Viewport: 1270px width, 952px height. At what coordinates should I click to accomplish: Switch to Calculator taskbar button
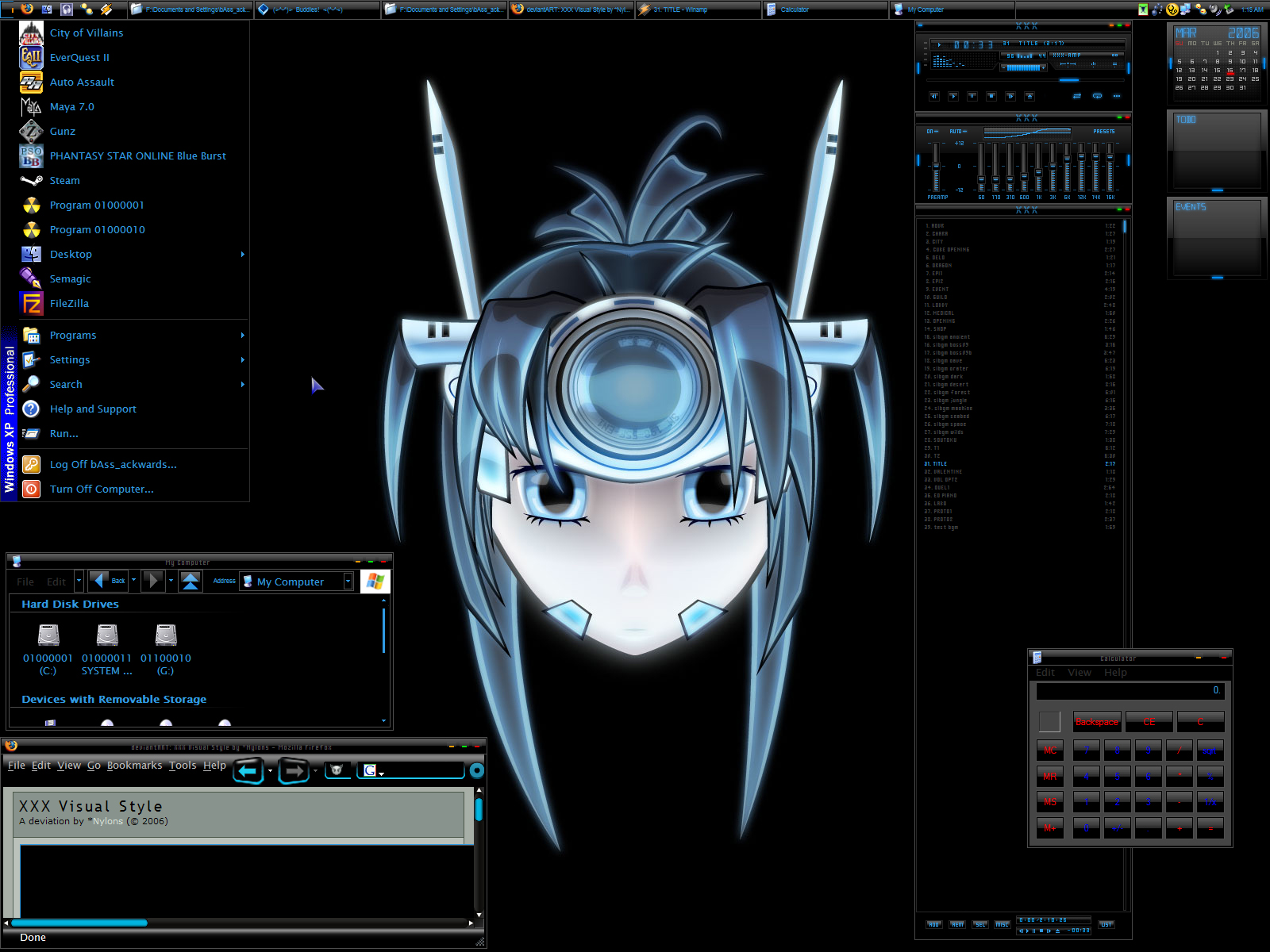point(825,10)
